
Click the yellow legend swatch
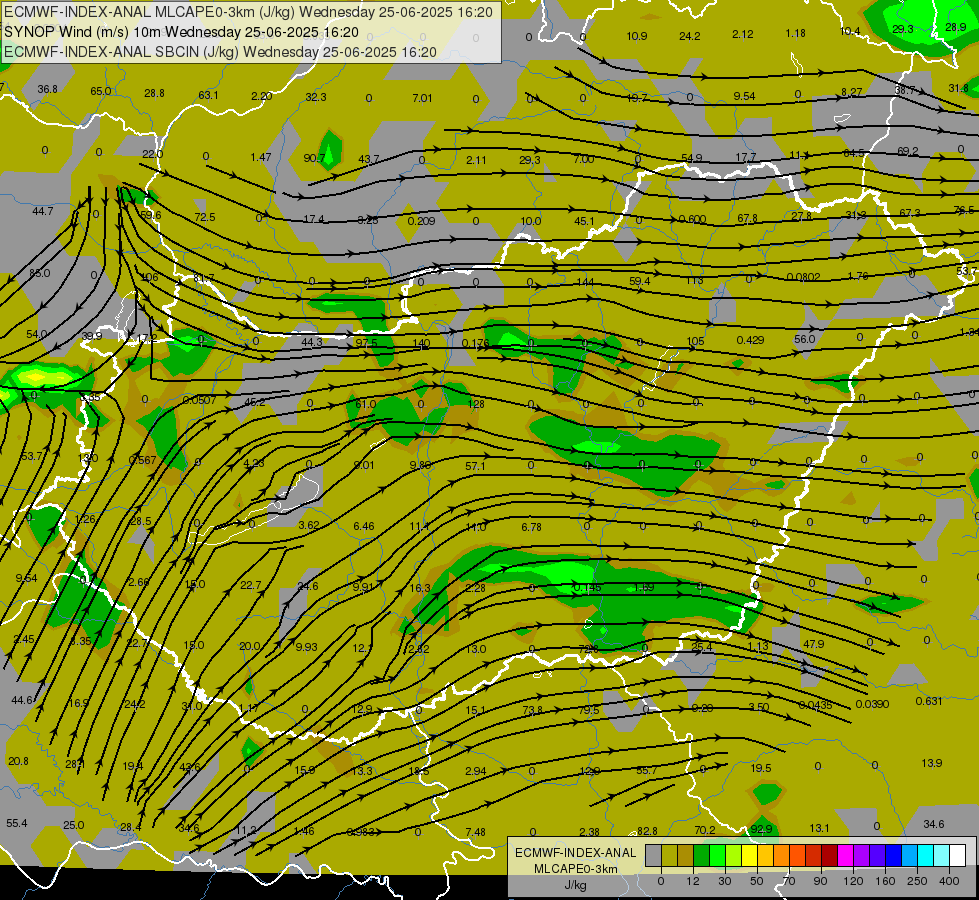[x=749, y=855]
